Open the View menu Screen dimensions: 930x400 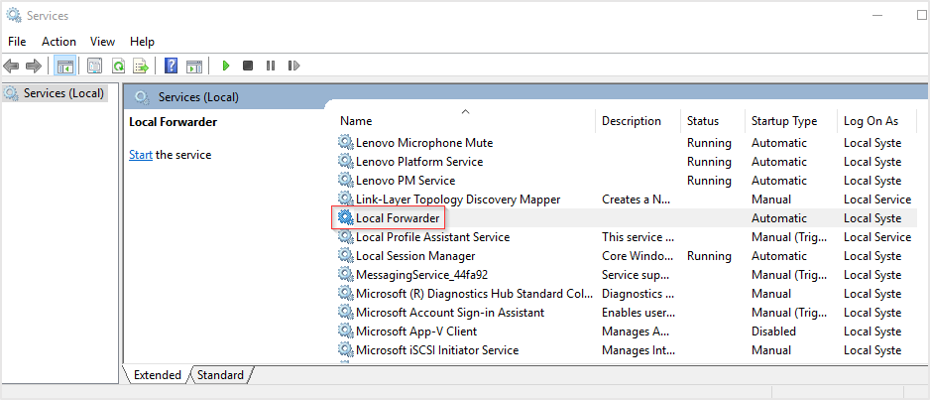(x=102, y=42)
